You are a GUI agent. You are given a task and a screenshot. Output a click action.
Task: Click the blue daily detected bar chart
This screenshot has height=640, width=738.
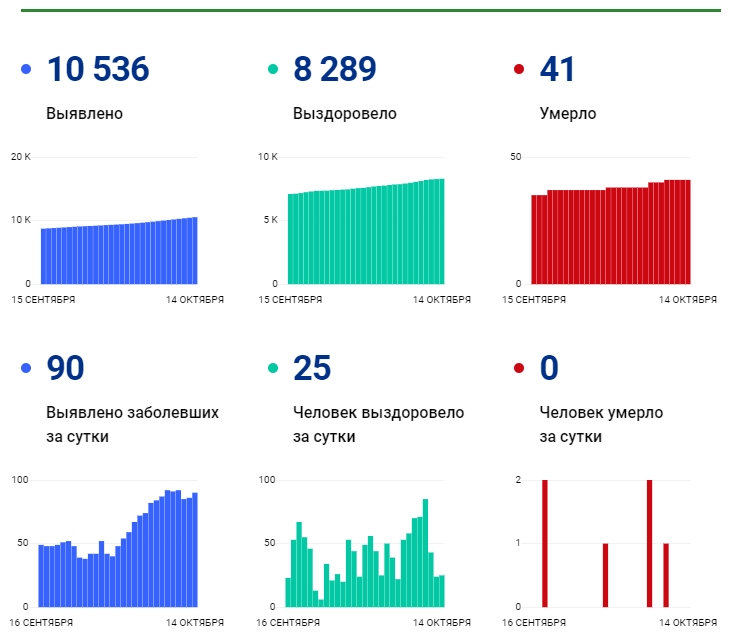pos(118,549)
